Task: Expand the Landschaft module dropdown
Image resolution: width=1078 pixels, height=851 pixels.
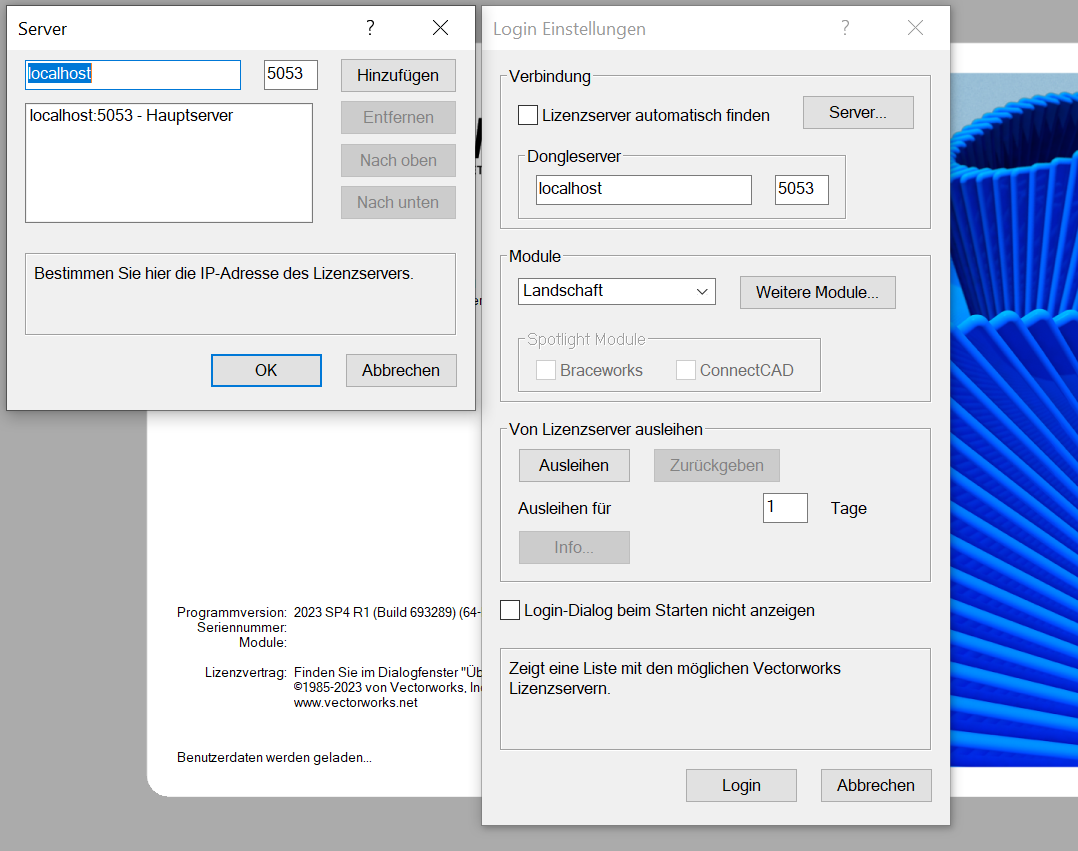Action: coord(617,291)
